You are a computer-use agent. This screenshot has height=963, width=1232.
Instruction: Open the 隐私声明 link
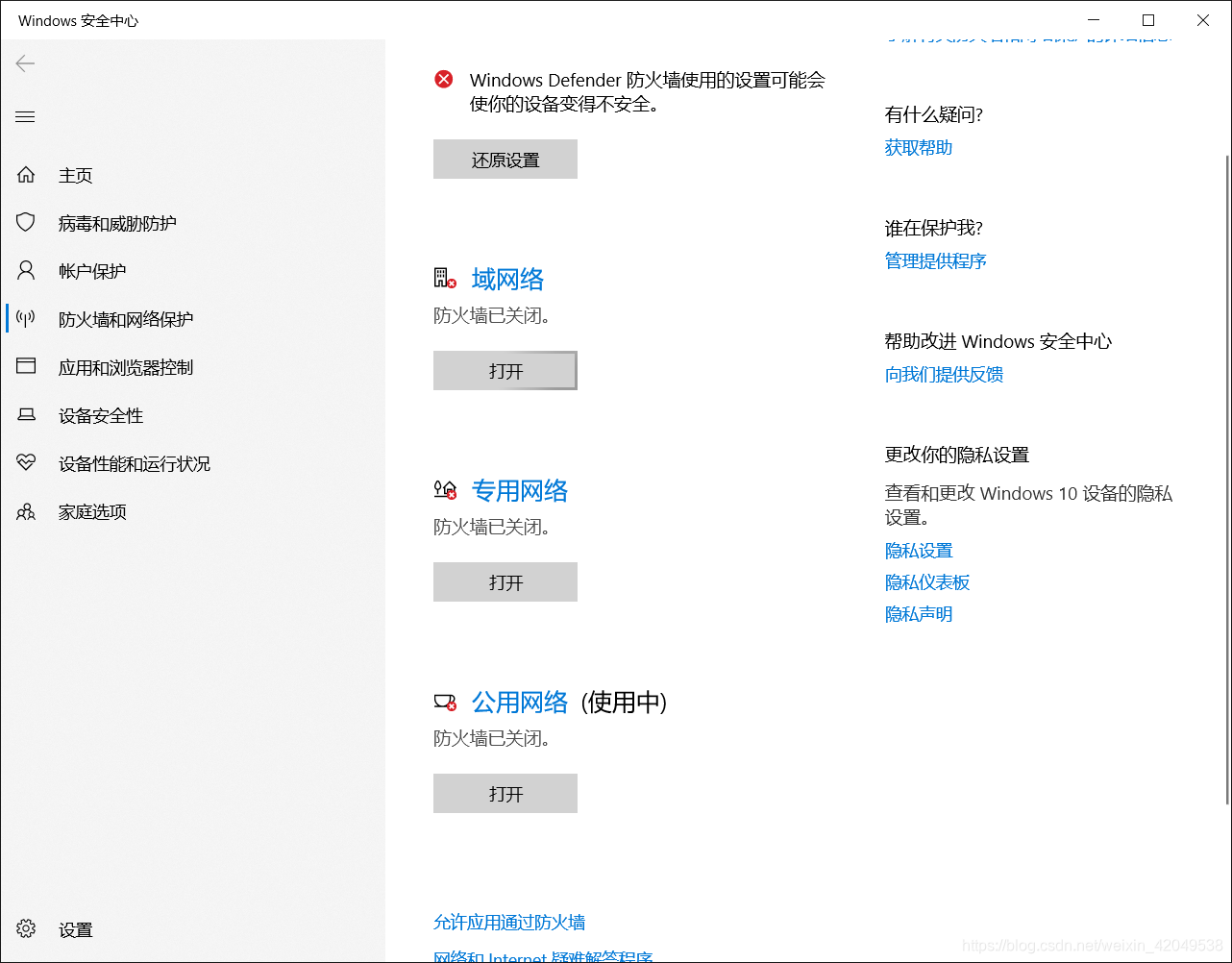click(919, 614)
